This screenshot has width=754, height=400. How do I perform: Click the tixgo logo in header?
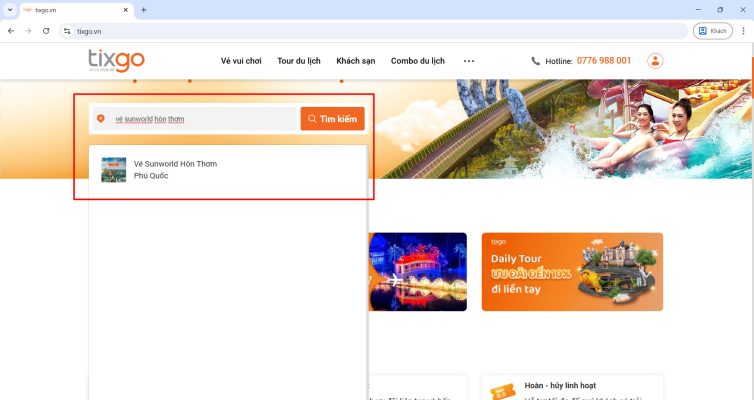(115, 61)
